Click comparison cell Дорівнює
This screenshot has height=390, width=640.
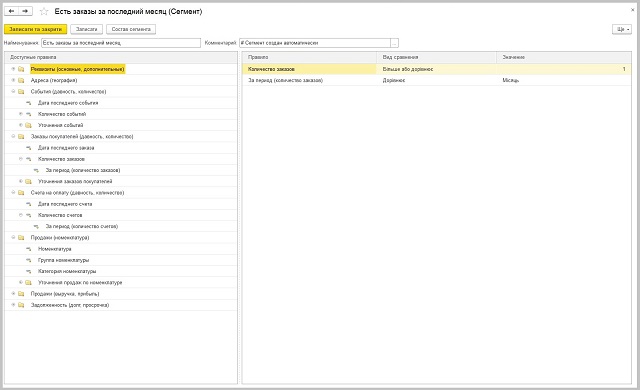pyautogui.click(x=436, y=80)
